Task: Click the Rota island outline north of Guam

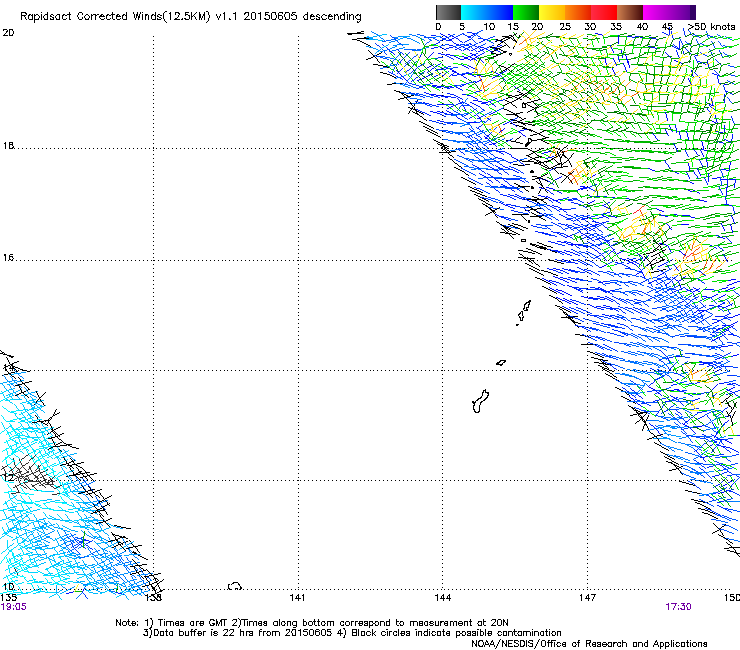Action: [501, 363]
